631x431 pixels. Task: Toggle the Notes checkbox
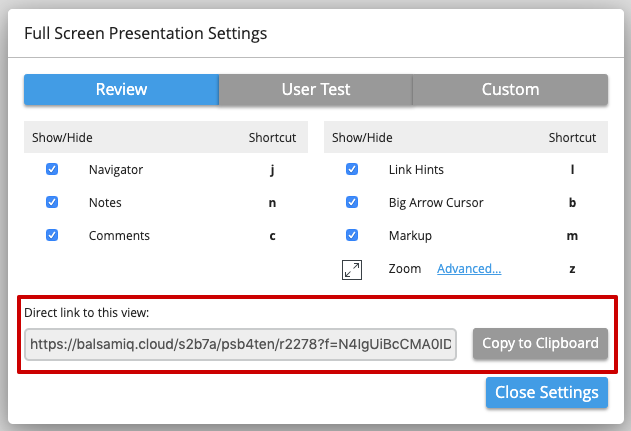point(52,203)
